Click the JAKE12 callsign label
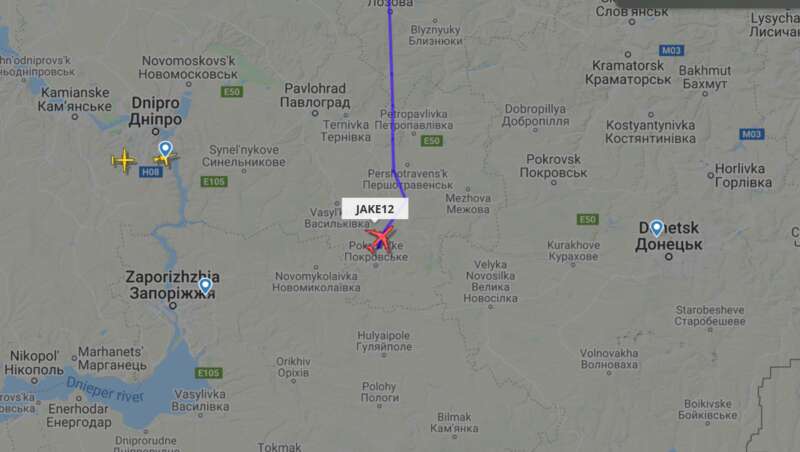 375,209
